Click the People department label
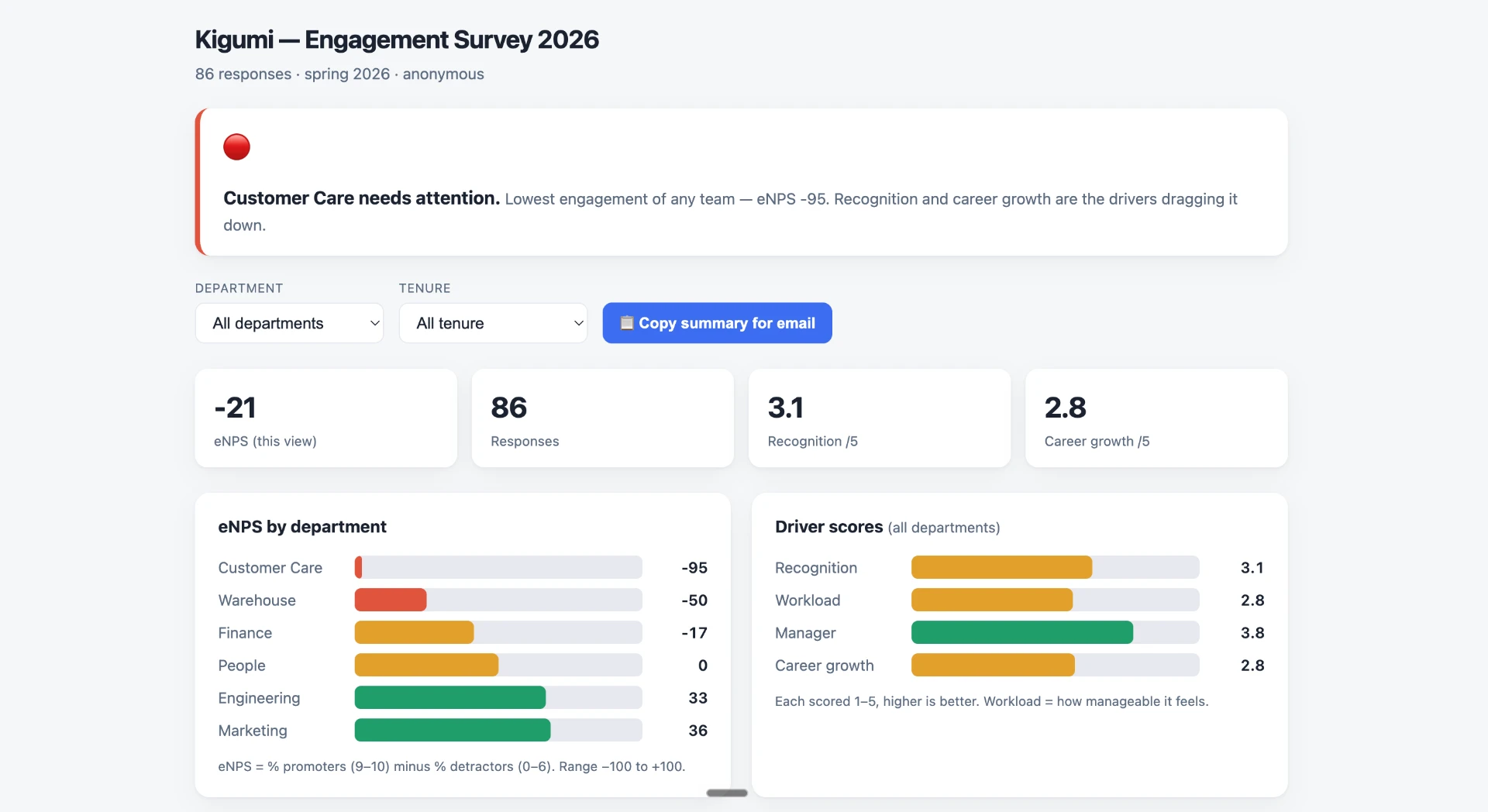1488x812 pixels. 241,666
